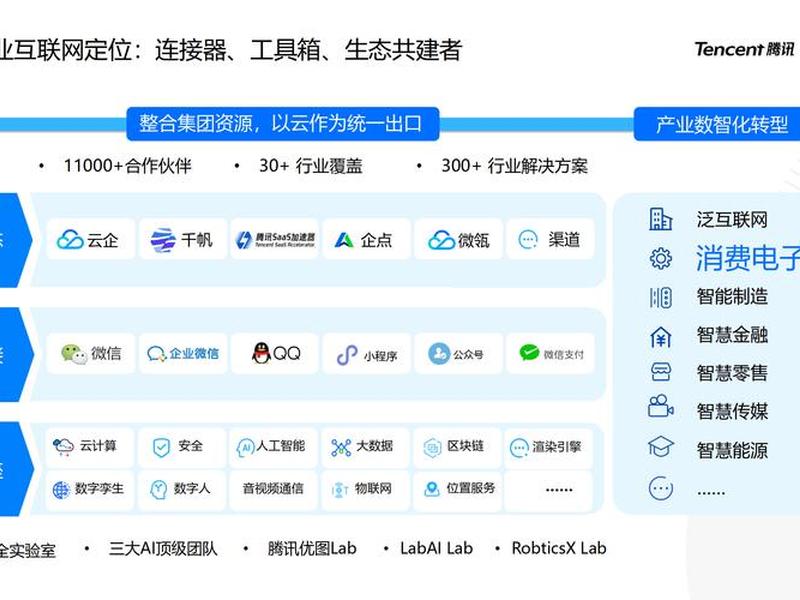Click the 智慧传媒 label

point(732,411)
